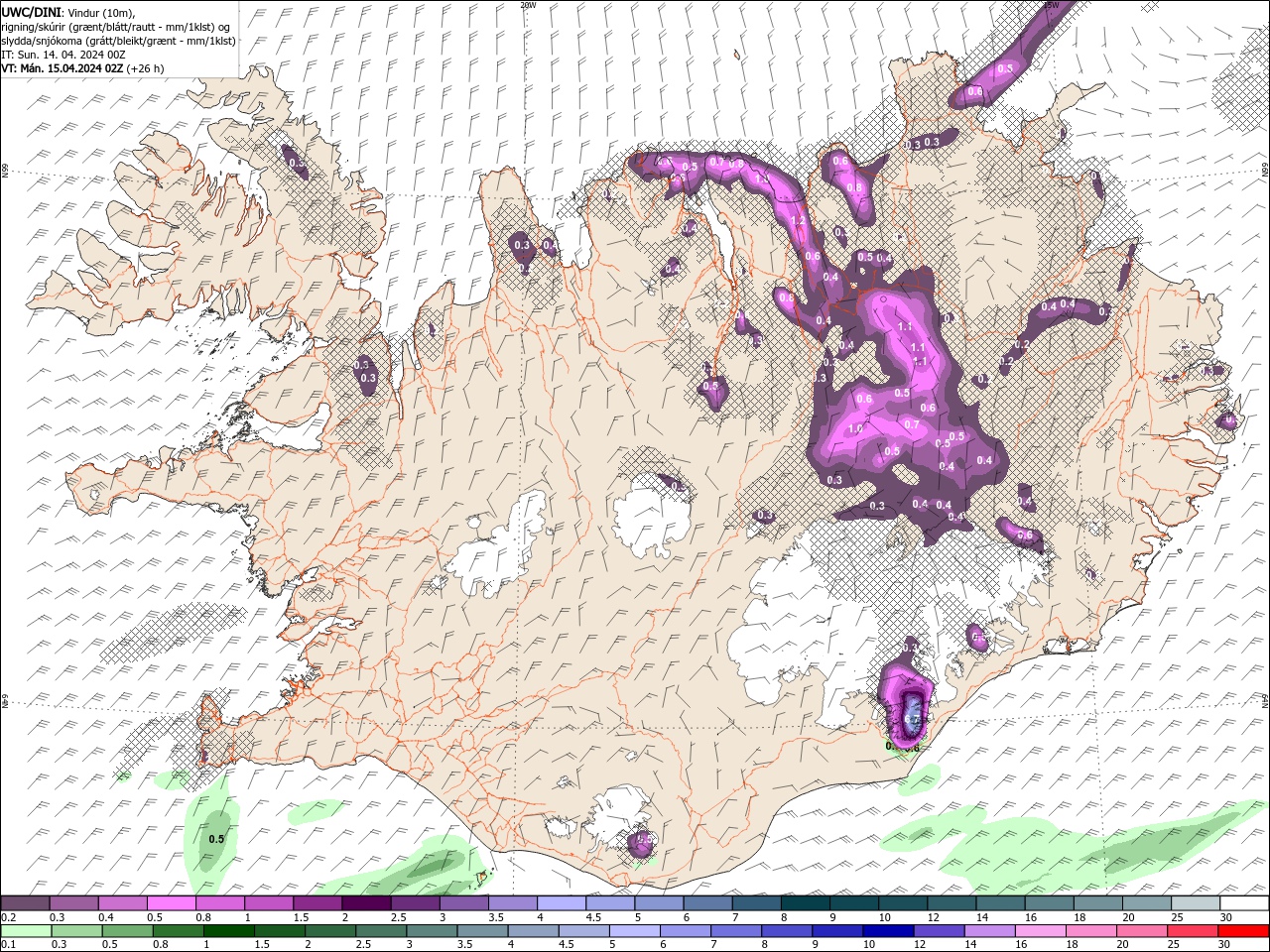Click the '15W' longitude label on the top edge
This screenshot has width=1270, height=952.
click(1052, 4)
